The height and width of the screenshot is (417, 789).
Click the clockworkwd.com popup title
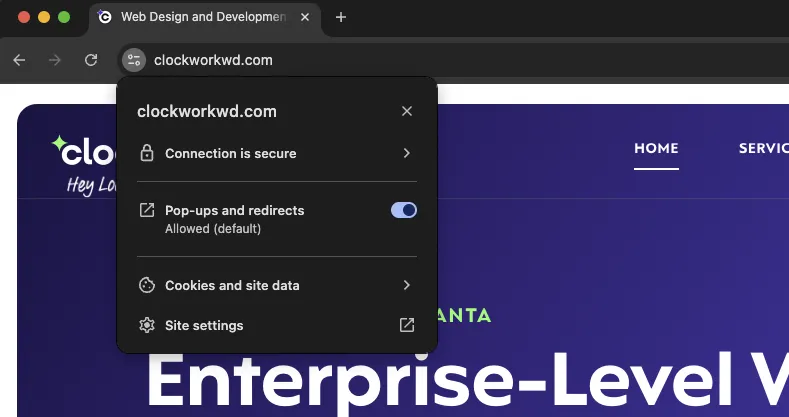click(x=207, y=111)
